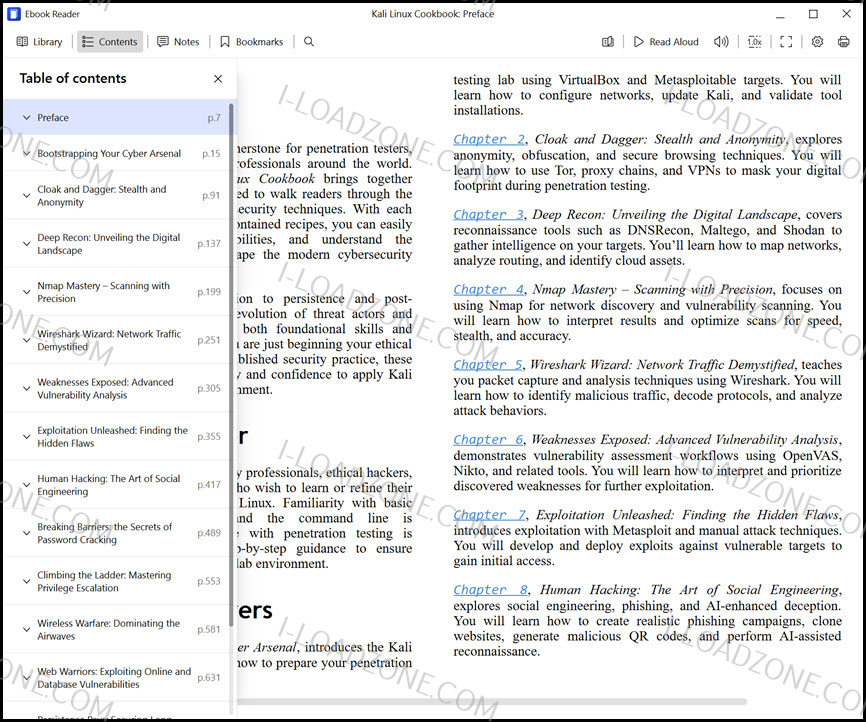Open the Library view
Screen dimensions: 866x722
point(39,42)
